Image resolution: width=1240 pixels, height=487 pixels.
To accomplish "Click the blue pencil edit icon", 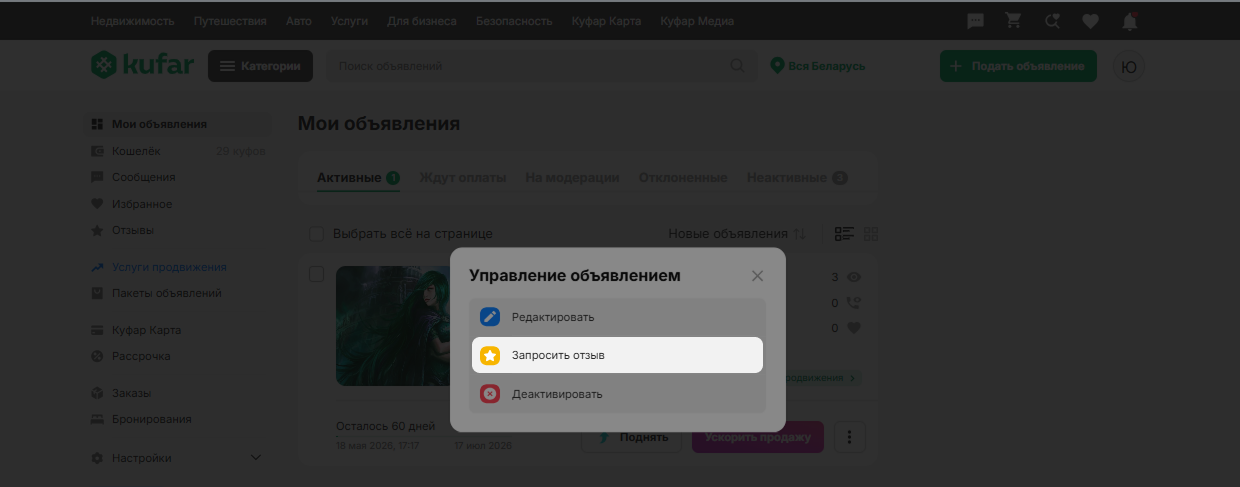I will click(489, 317).
